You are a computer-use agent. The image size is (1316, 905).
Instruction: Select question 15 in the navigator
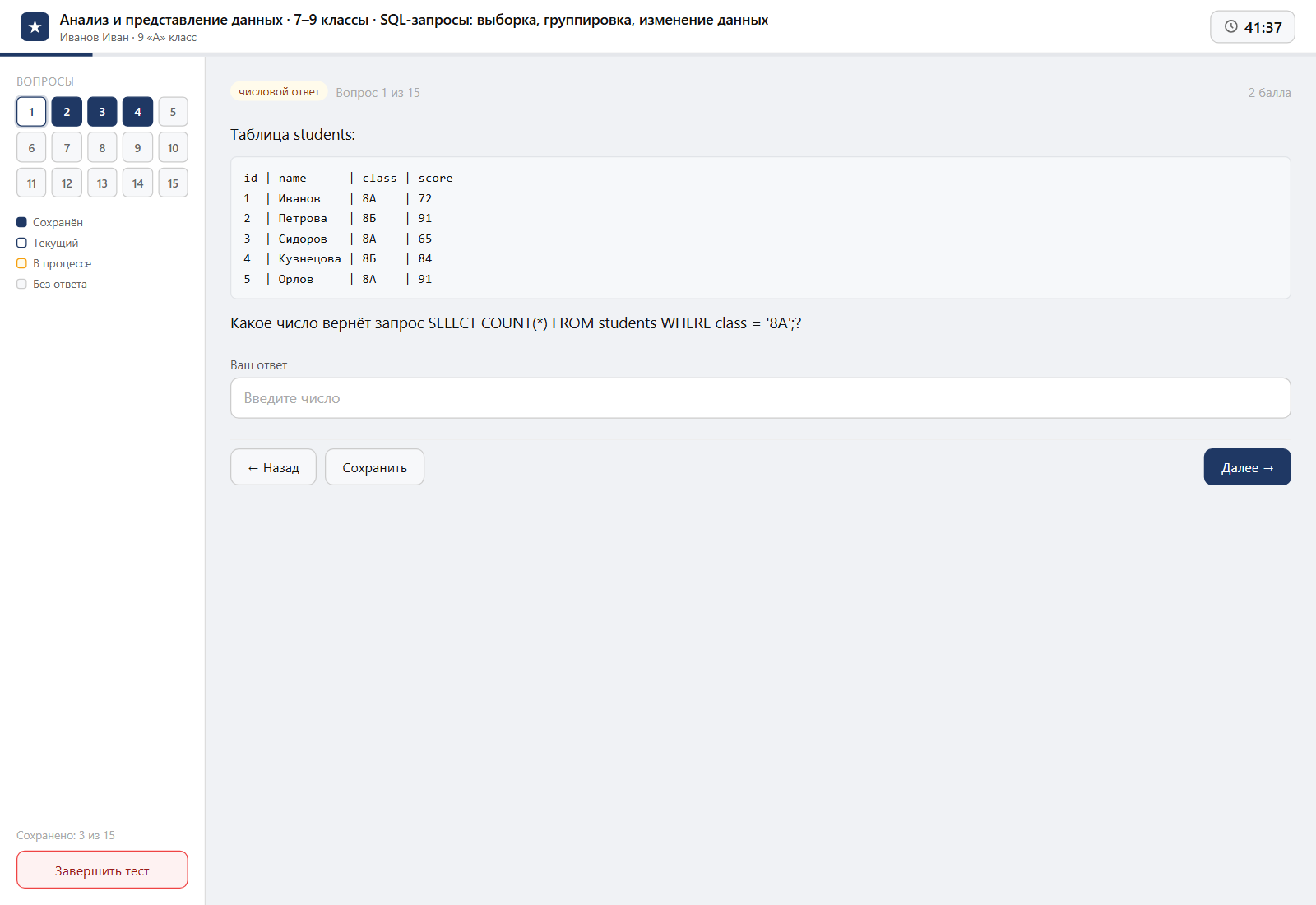pyautogui.click(x=173, y=183)
